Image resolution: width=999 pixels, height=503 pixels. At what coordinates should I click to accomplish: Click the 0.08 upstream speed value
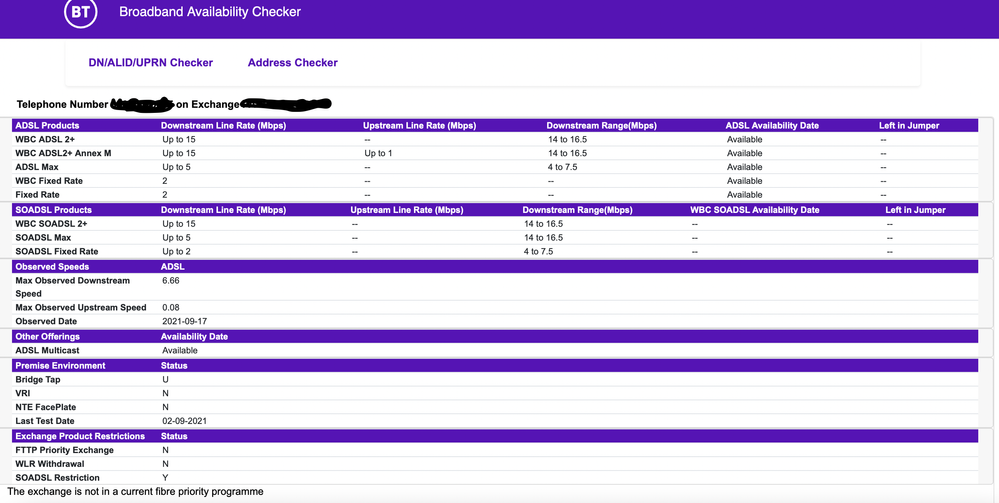point(171,307)
